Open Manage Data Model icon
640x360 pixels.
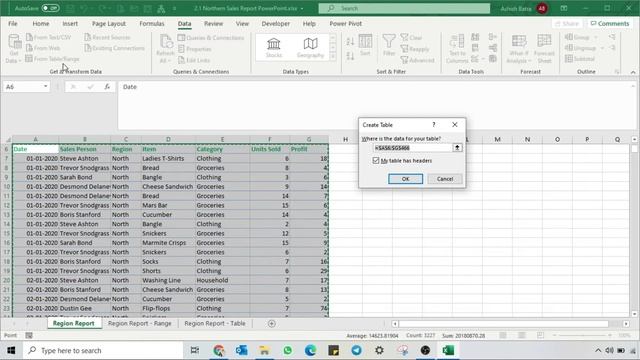(493, 59)
